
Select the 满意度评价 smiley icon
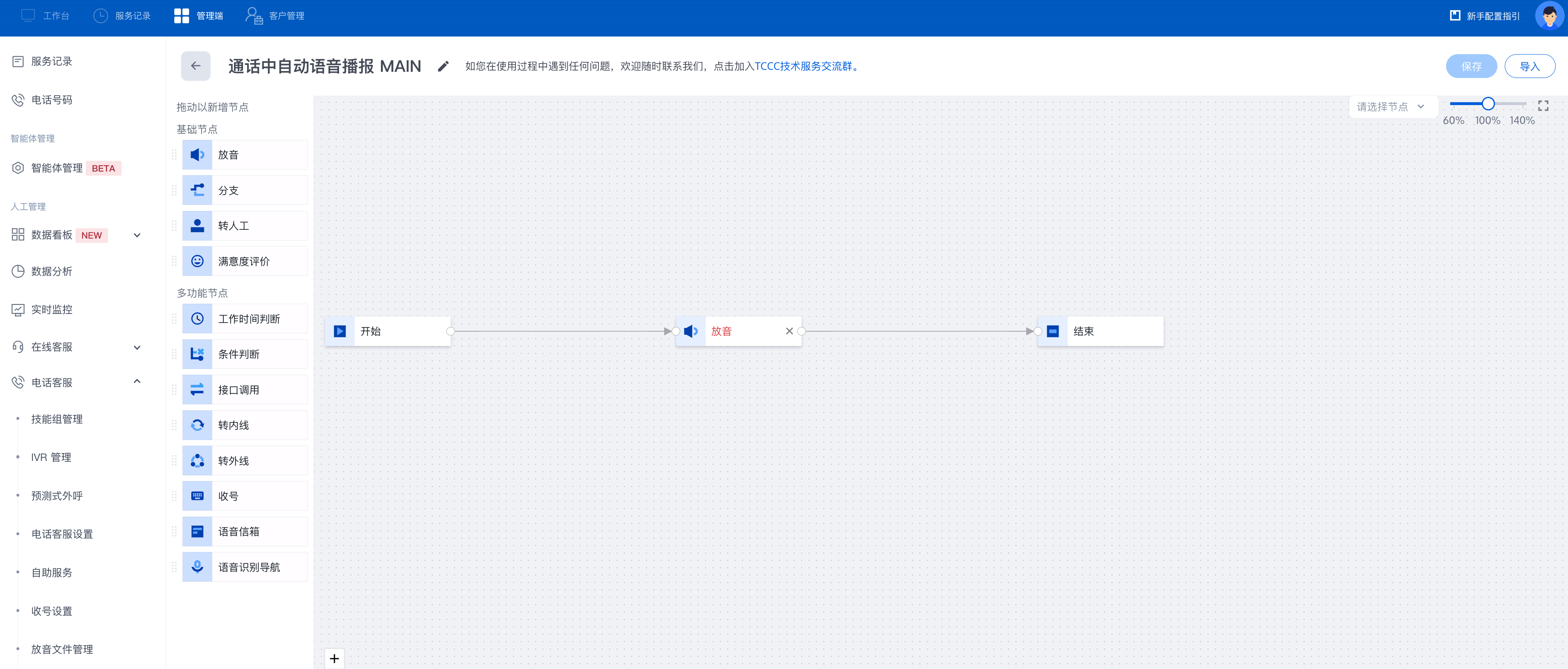click(x=197, y=261)
